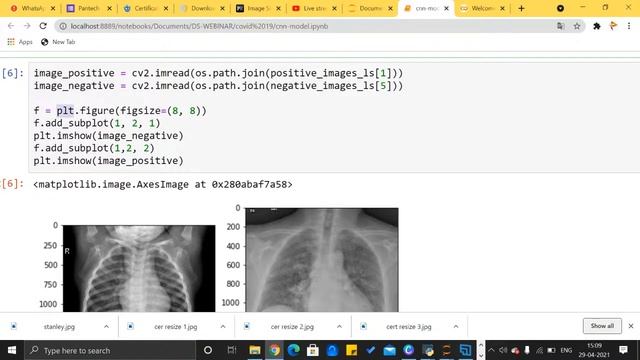The width and height of the screenshot is (640, 360).
Task: Open download options for cer resize 1.jpg
Action: [223, 327]
